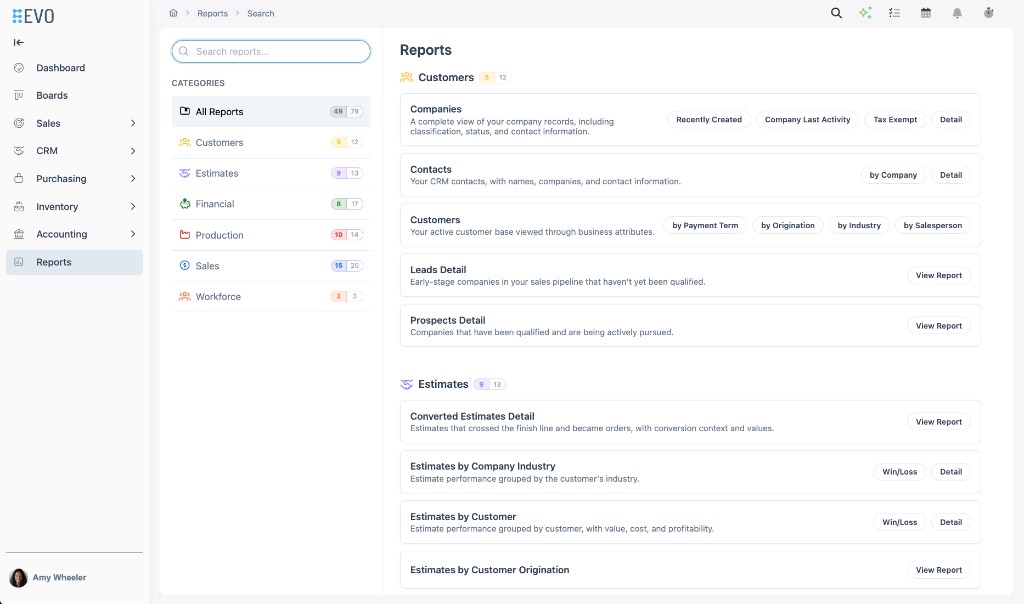
Task: Open Boards in the sidebar
Action: point(74,95)
